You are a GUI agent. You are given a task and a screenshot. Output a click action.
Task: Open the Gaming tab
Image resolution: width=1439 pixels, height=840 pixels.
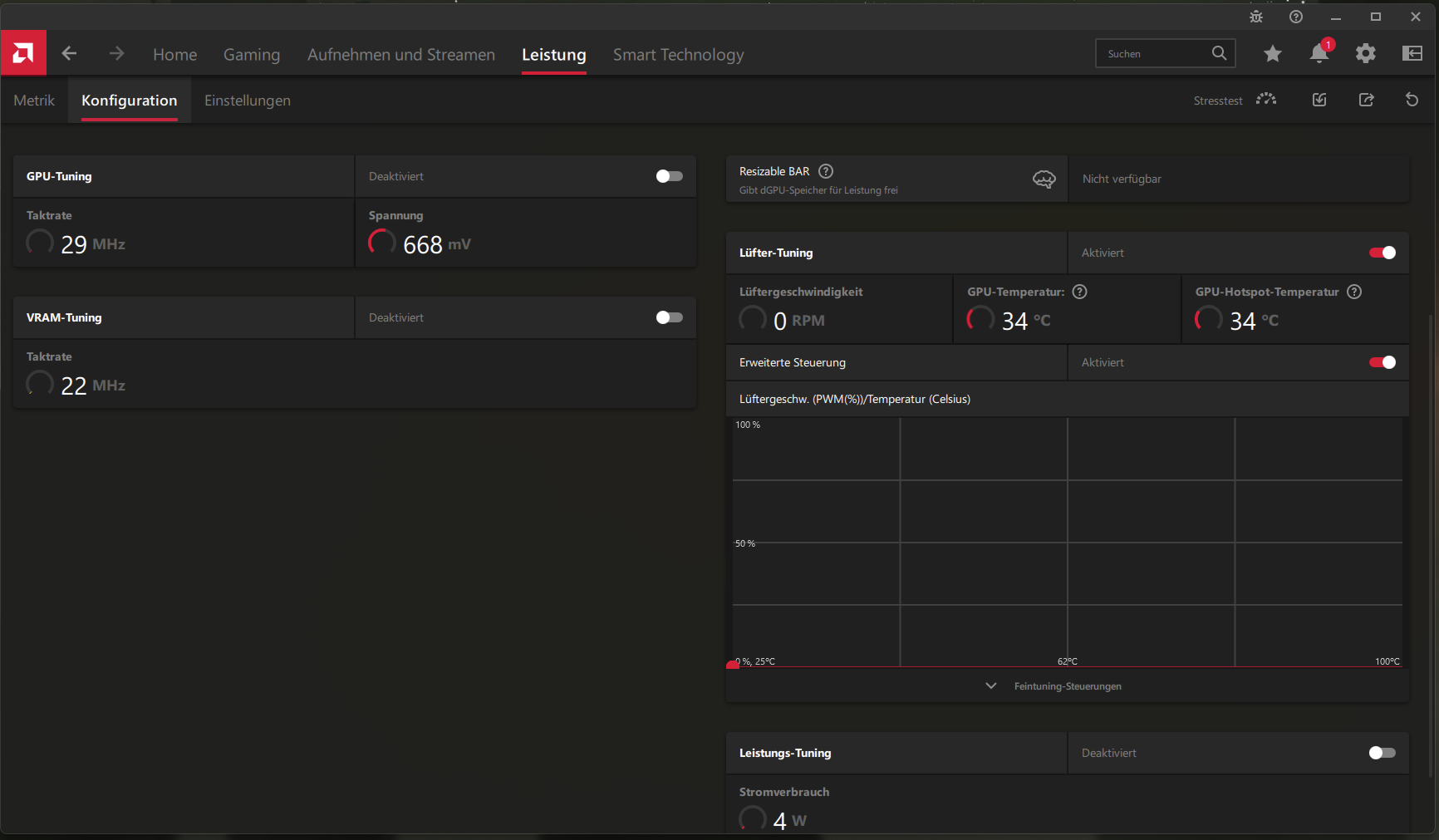tap(252, 54)
